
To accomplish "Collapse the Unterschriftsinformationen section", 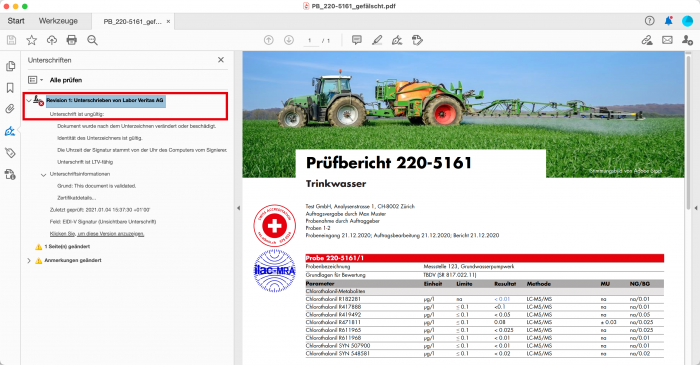I will [43, 174].
